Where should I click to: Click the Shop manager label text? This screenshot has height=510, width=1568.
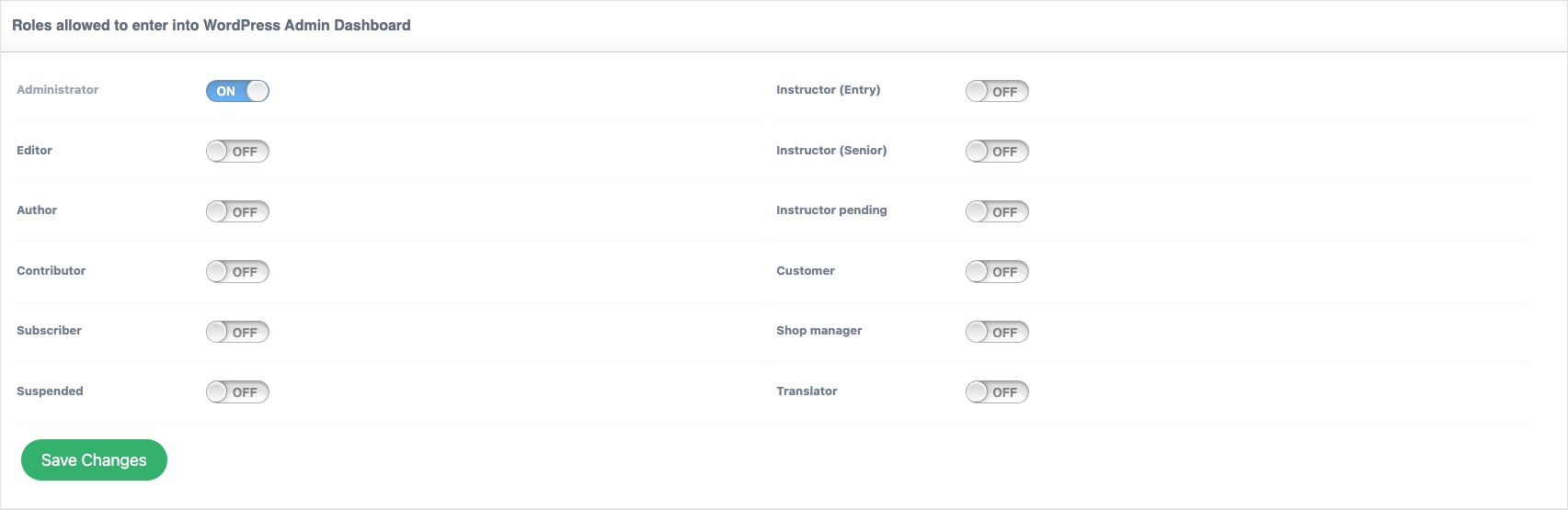[x=818, y=331]
